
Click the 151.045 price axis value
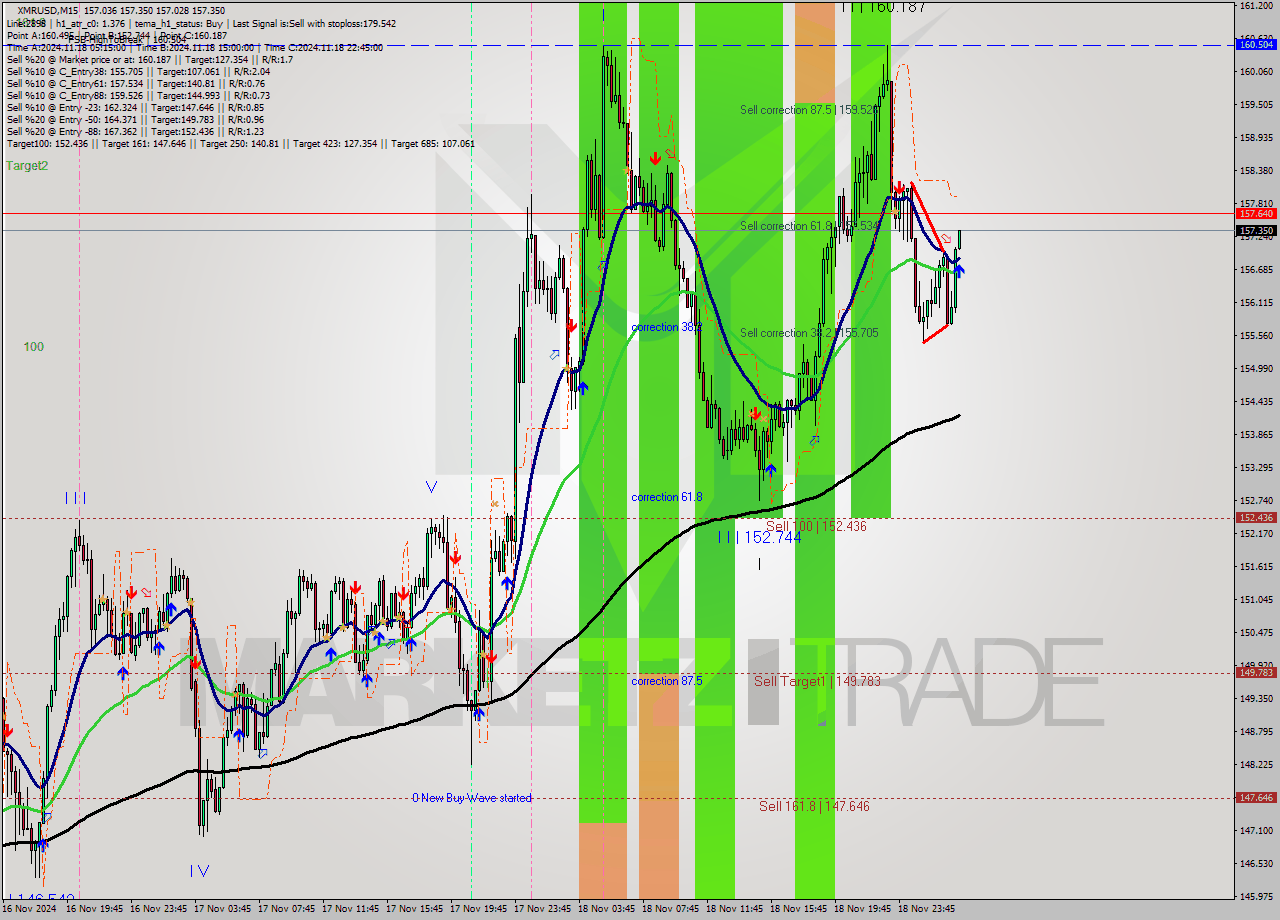point(1255,600)
